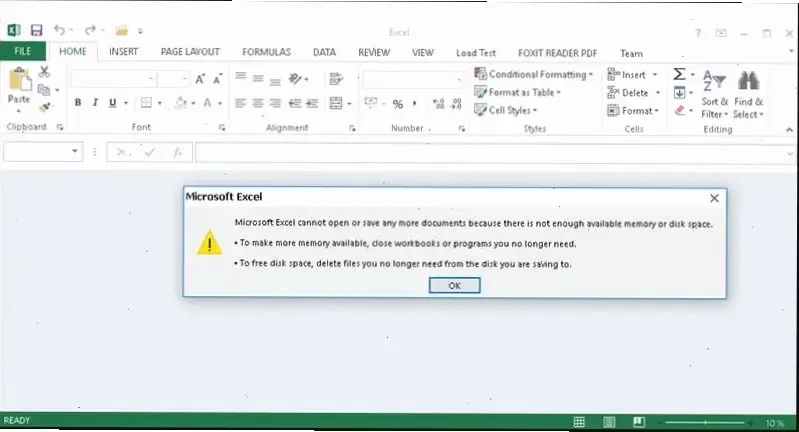
Task: Open the font name dropdown
Action: 151,79
